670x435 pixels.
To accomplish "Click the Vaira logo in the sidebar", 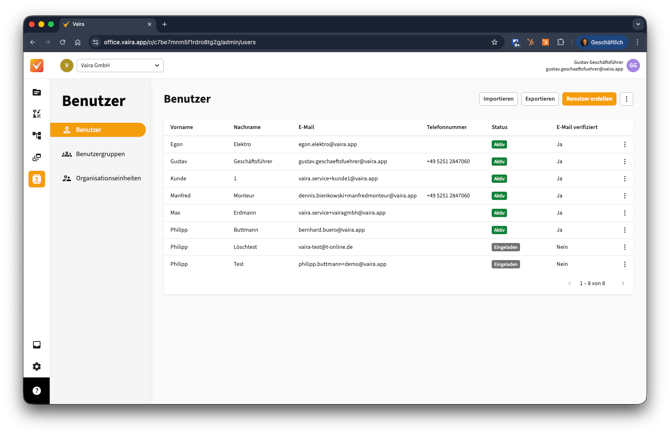I will (x=37, y=66).
